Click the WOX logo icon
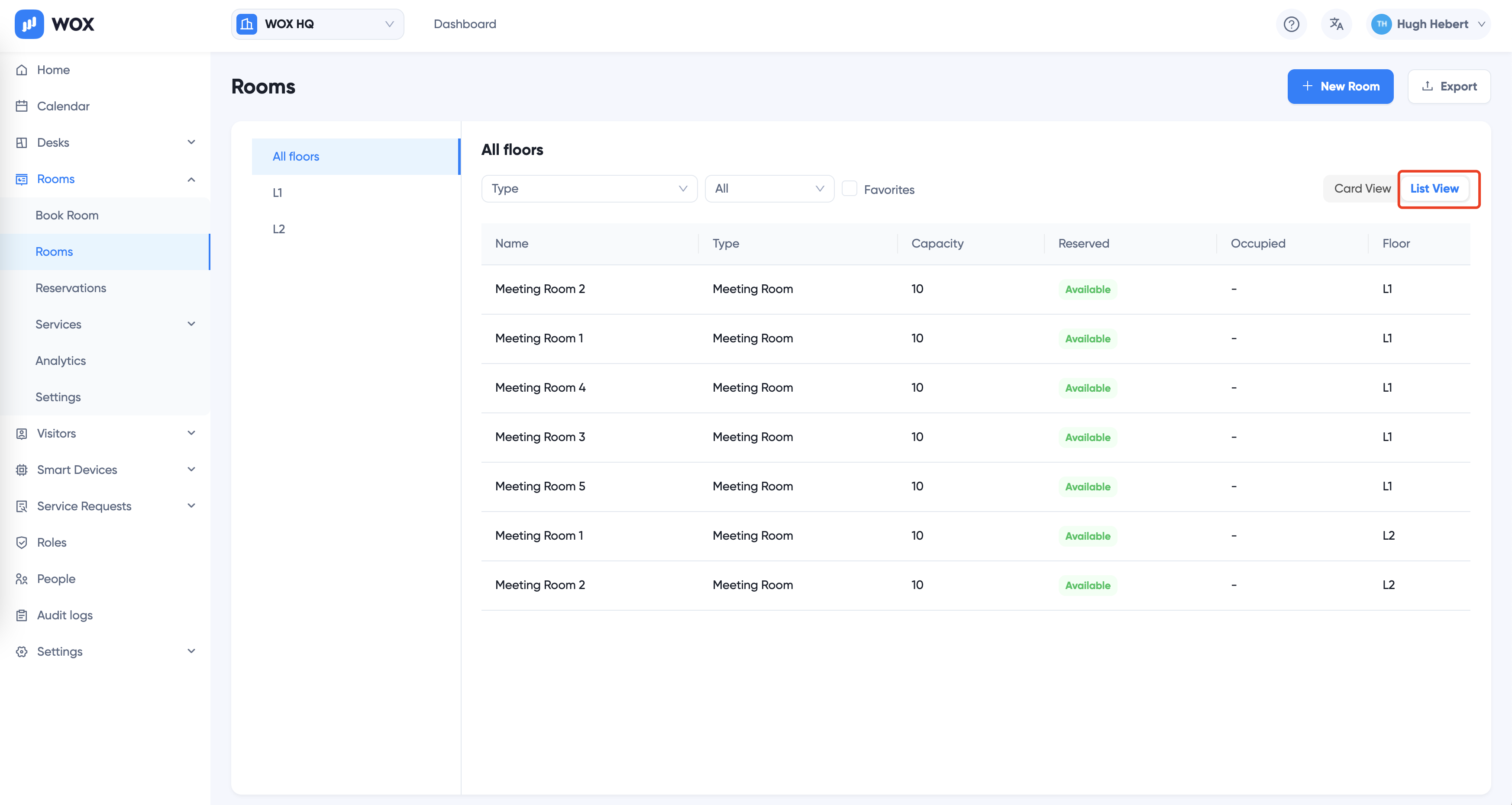 coord(29,24)
